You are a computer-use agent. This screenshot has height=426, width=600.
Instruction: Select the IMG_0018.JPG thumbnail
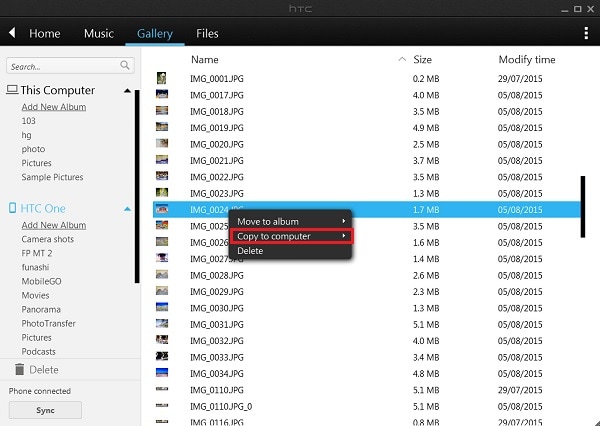point(162,111)
